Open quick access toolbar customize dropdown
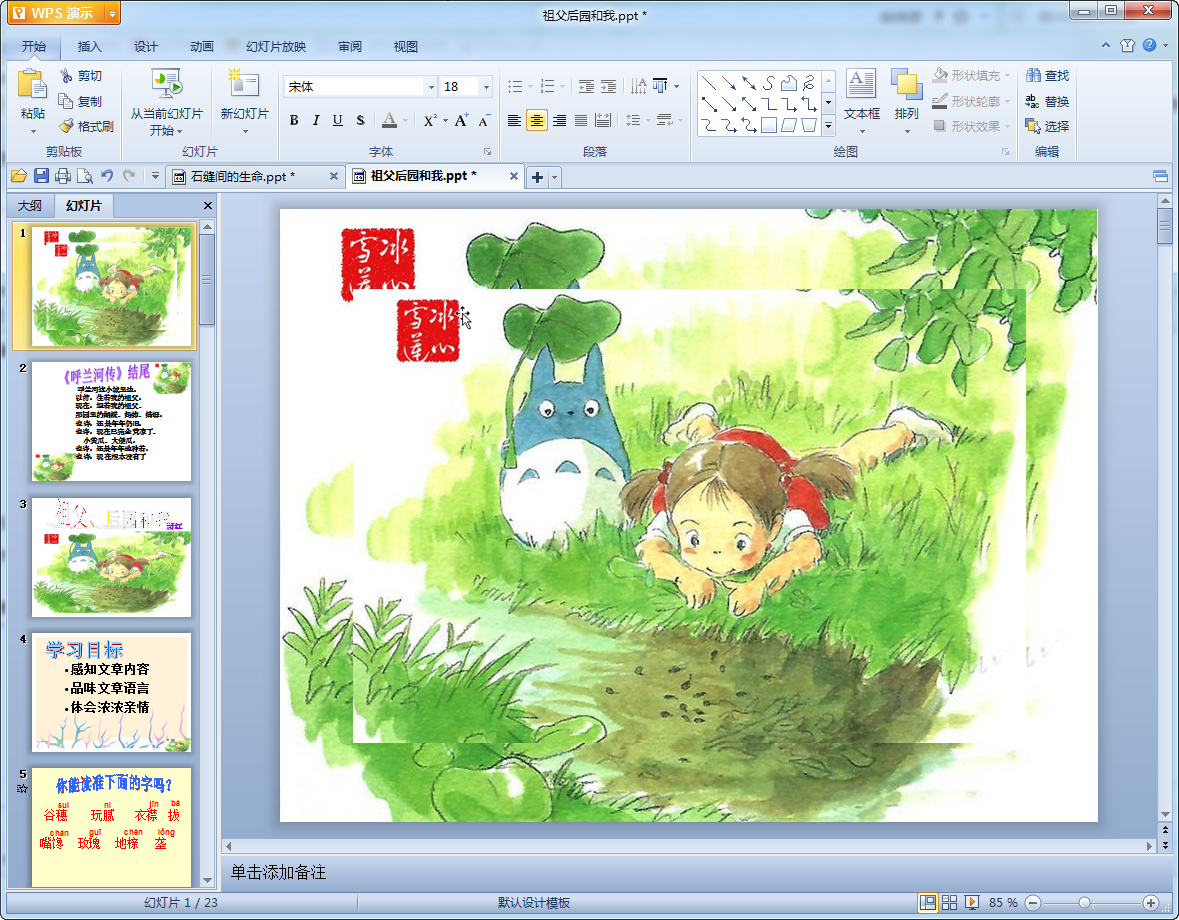This screenshot has width=1179, height=920. click(x=155, y=176)
